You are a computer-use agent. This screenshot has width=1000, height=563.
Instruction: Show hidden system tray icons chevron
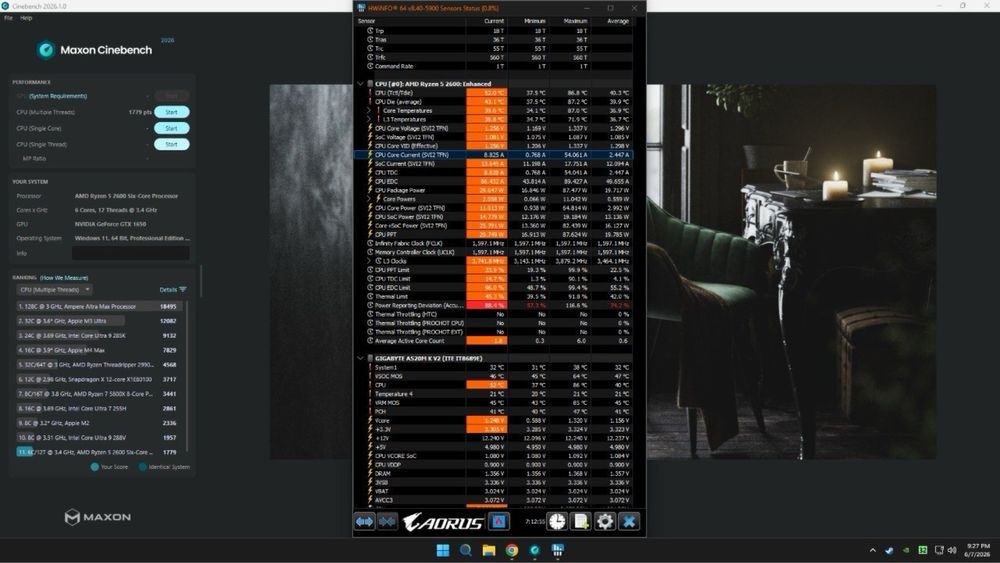(x=872, y=550)
